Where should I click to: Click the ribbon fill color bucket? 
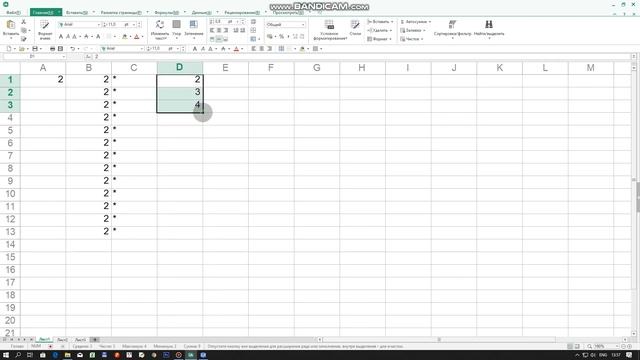[x=125, y=37]
